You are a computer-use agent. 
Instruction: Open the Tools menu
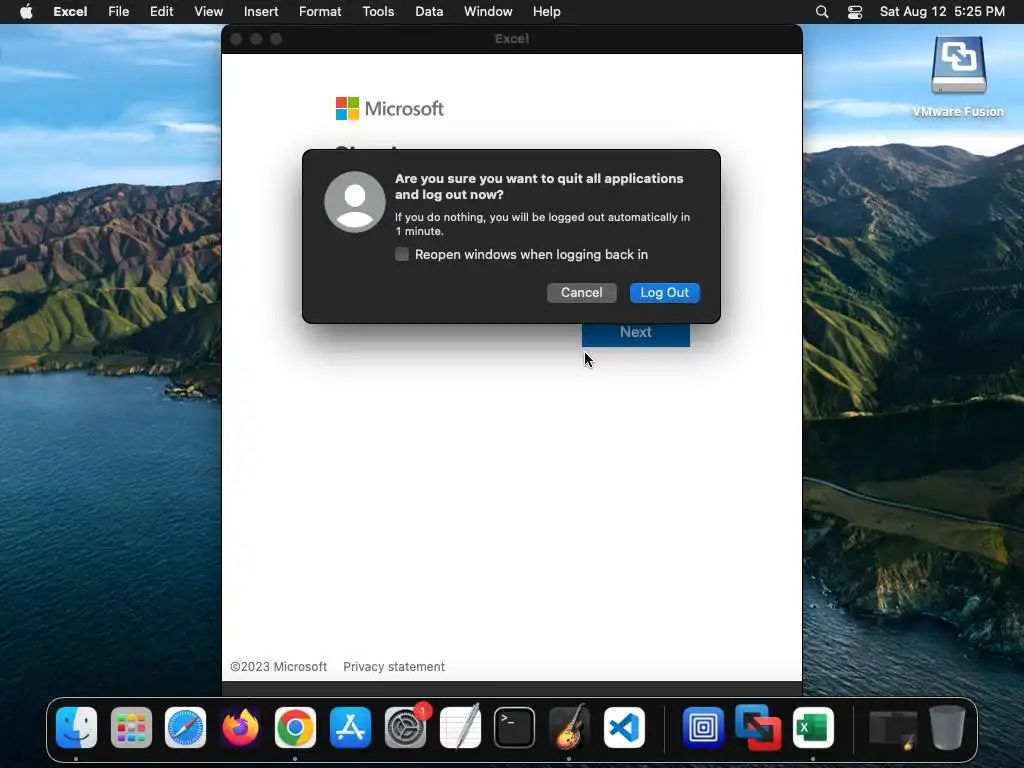coord(378,12)
